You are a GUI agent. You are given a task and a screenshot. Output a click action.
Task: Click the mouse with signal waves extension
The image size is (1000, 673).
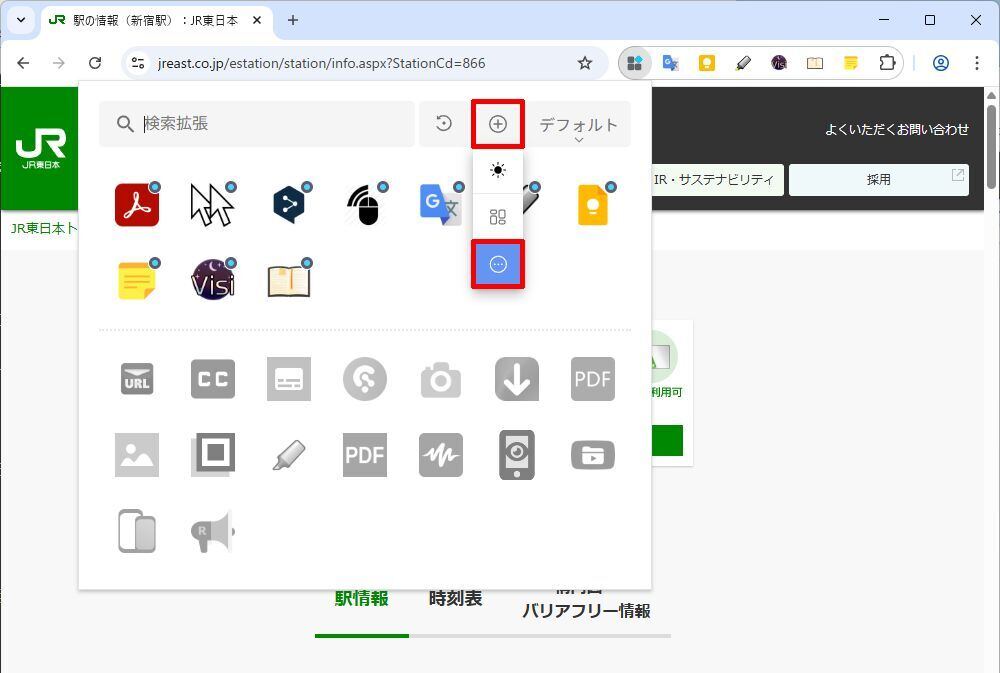point(365,204)
